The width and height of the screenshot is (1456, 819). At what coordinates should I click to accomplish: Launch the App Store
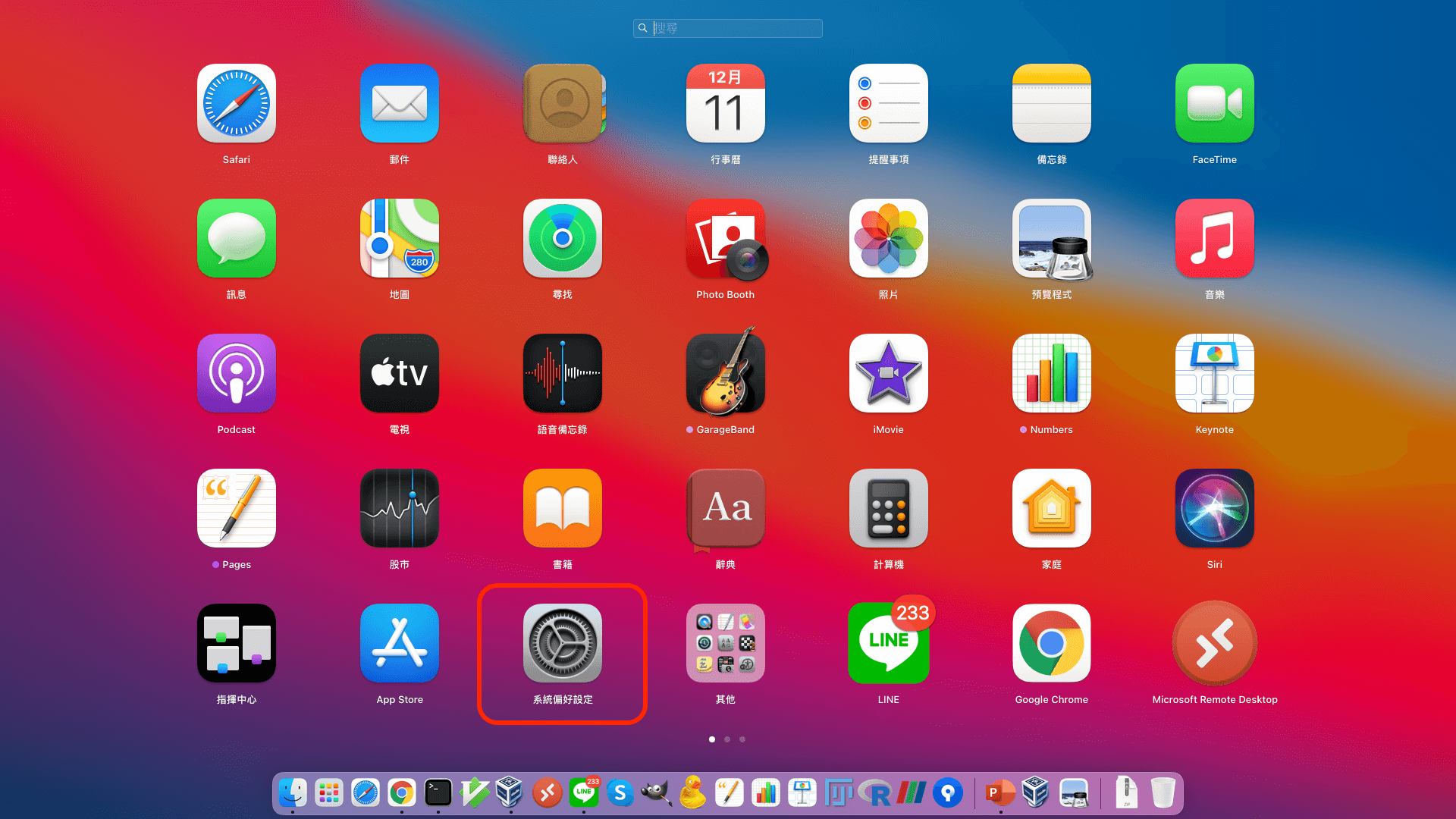pyautogui.click(x=400, y=643)
